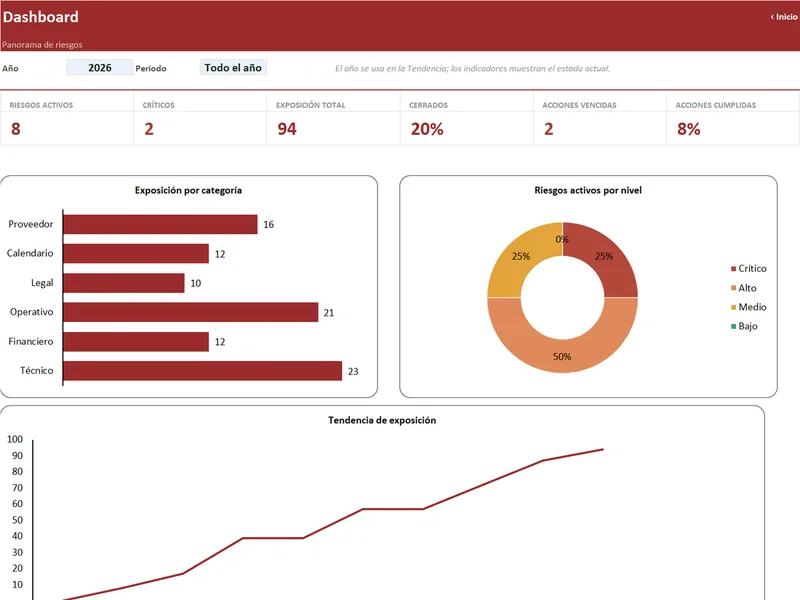The width and height of the screenshot is (800, 600).
Task: Click the exposure trend line
Action: coord(393,509)
